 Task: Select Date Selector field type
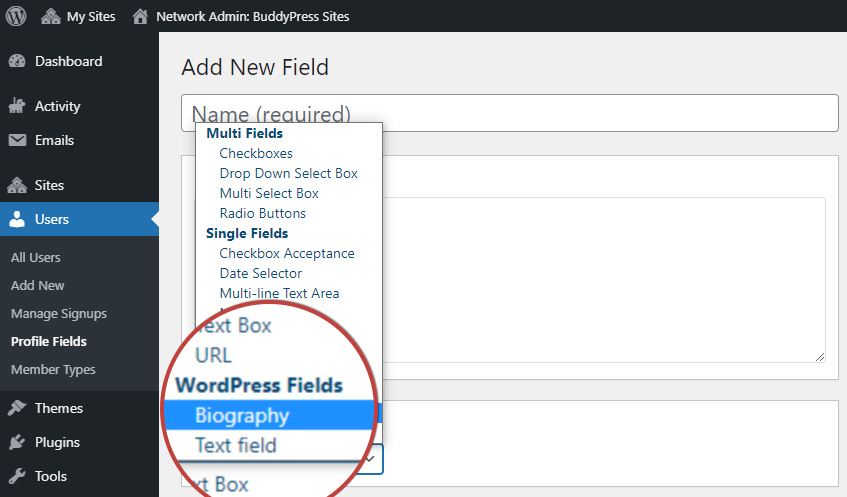(260, 273)
